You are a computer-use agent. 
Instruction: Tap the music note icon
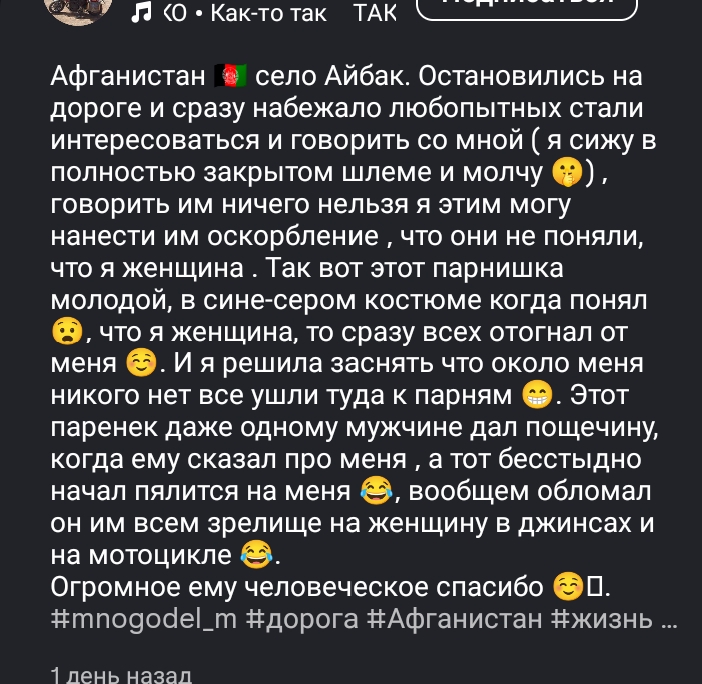click(142, 12)
